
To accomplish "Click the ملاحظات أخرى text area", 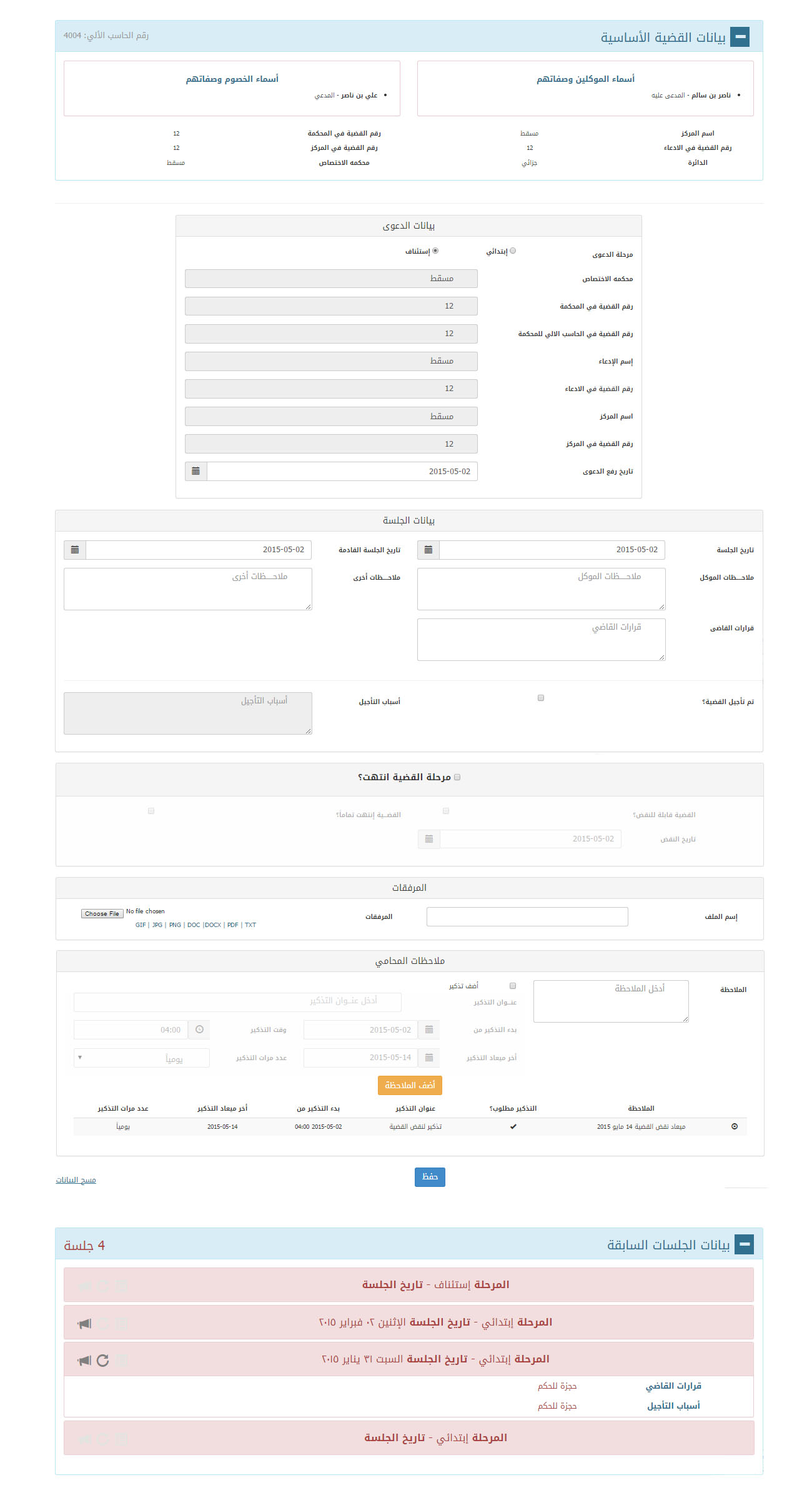I will coord(188,589).
